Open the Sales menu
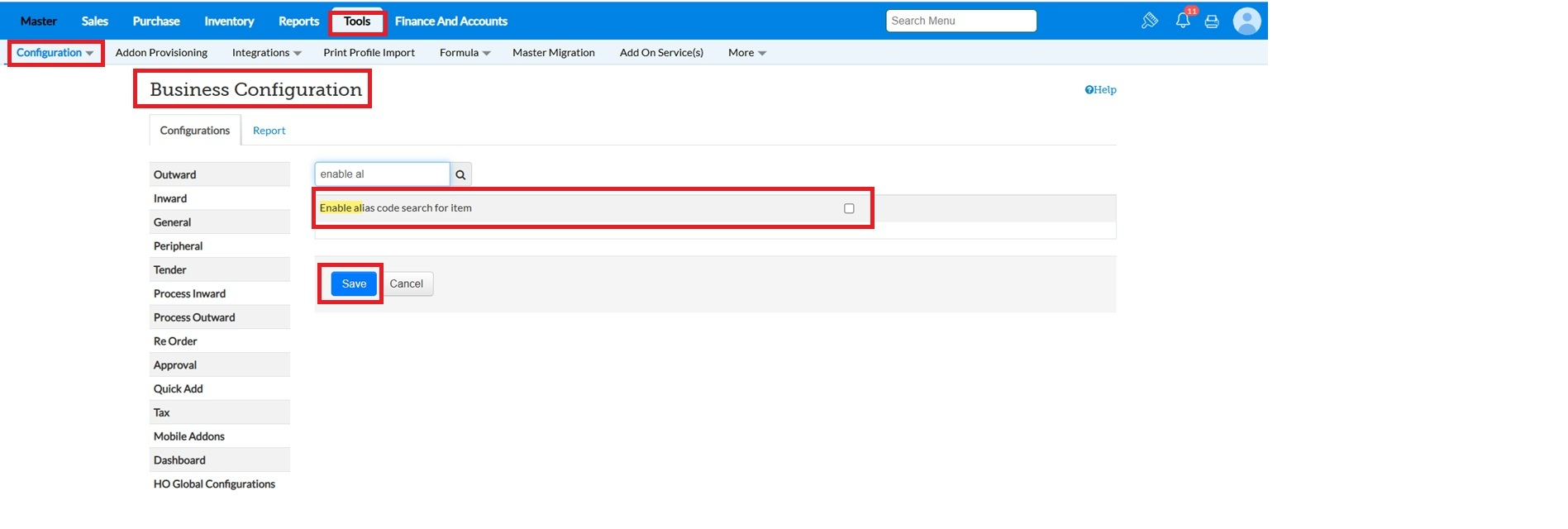 [x=95, y=21]
